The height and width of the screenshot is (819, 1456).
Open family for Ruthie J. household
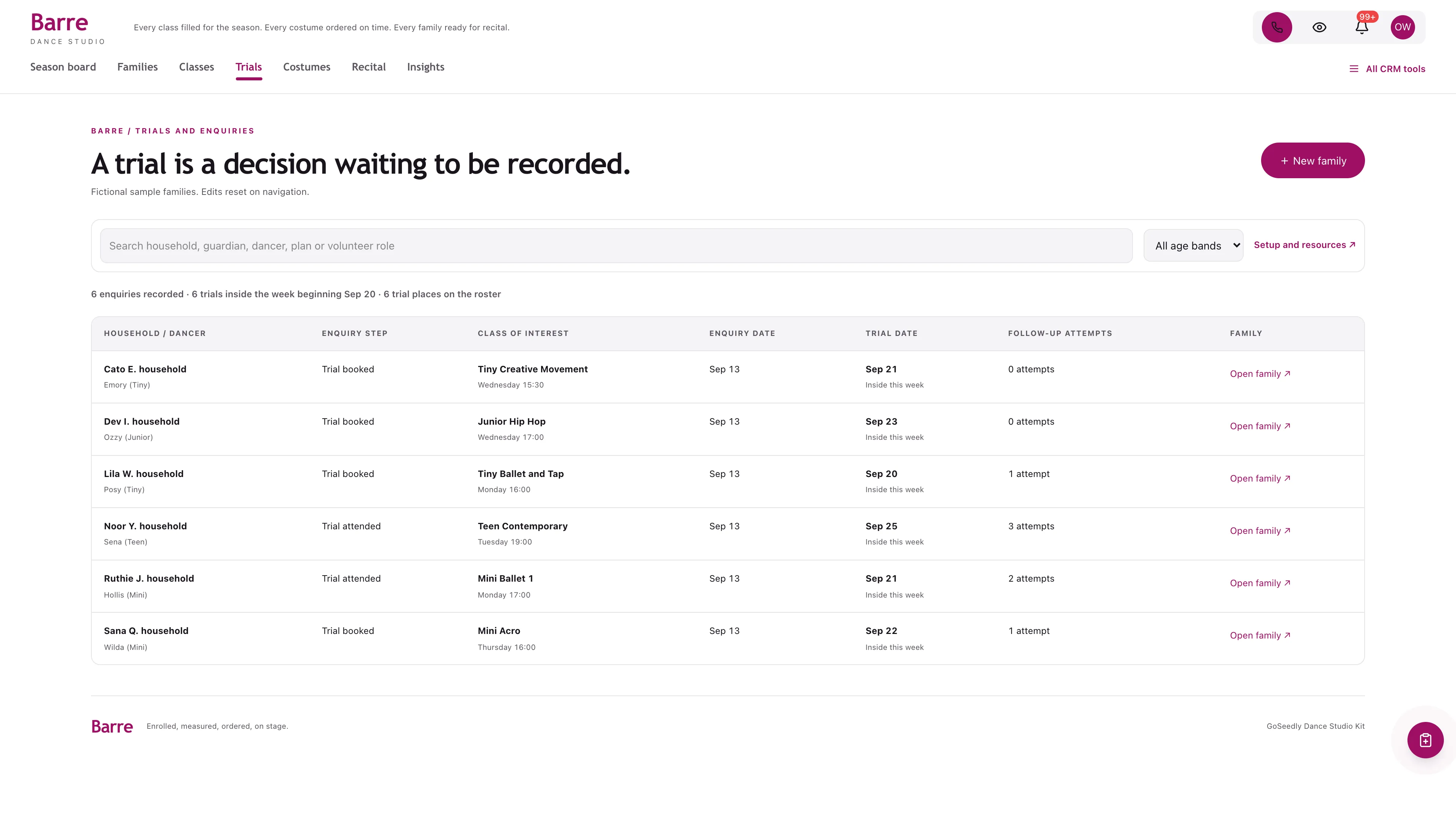tap(1260, 583)
